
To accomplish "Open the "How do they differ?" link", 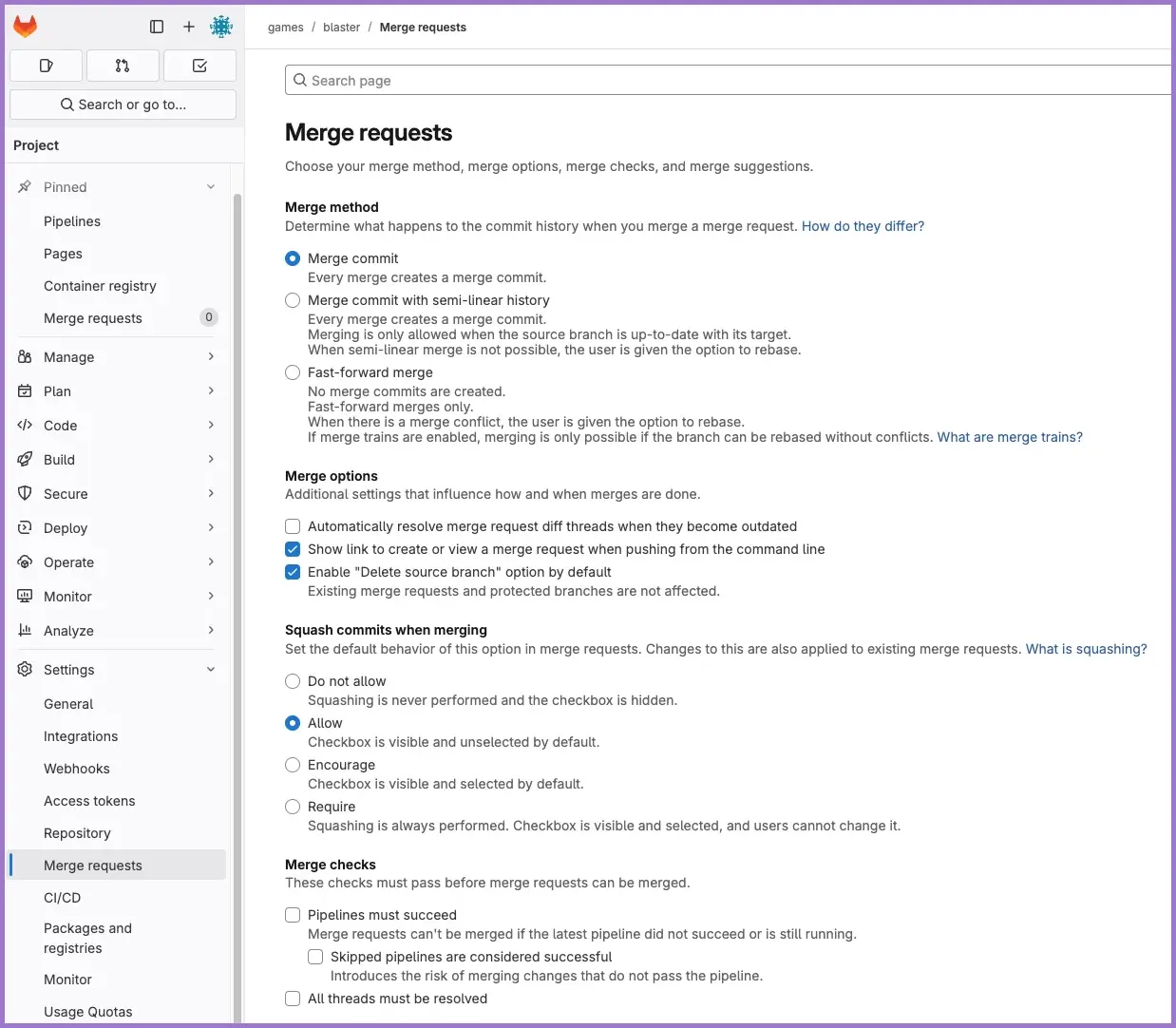I will 863,226.
